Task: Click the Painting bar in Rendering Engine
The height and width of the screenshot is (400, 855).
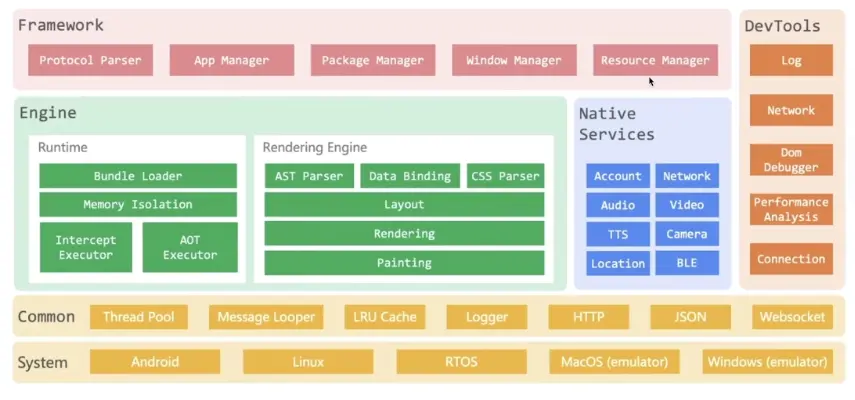Action: click(x=404, y=263)
